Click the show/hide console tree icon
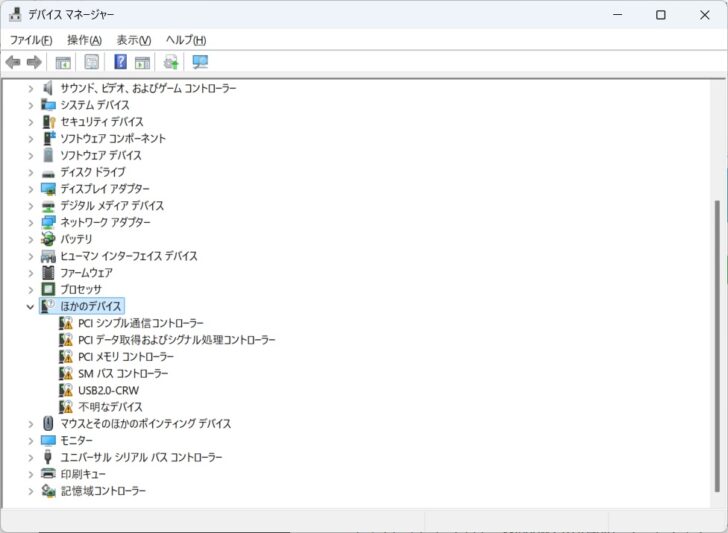The image size is (728, 533). [63, 62]
